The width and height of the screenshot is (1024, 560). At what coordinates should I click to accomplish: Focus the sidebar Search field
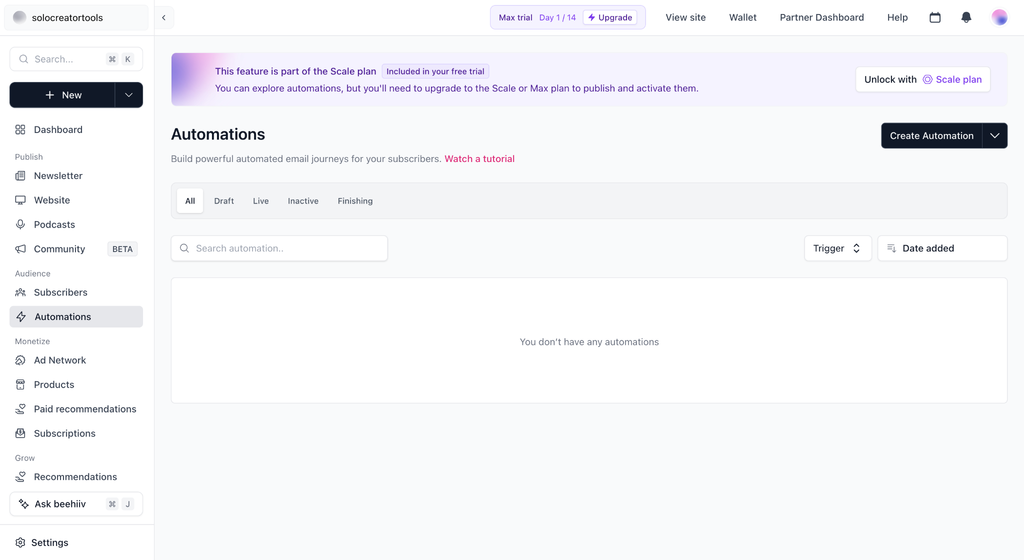[76, 59]
